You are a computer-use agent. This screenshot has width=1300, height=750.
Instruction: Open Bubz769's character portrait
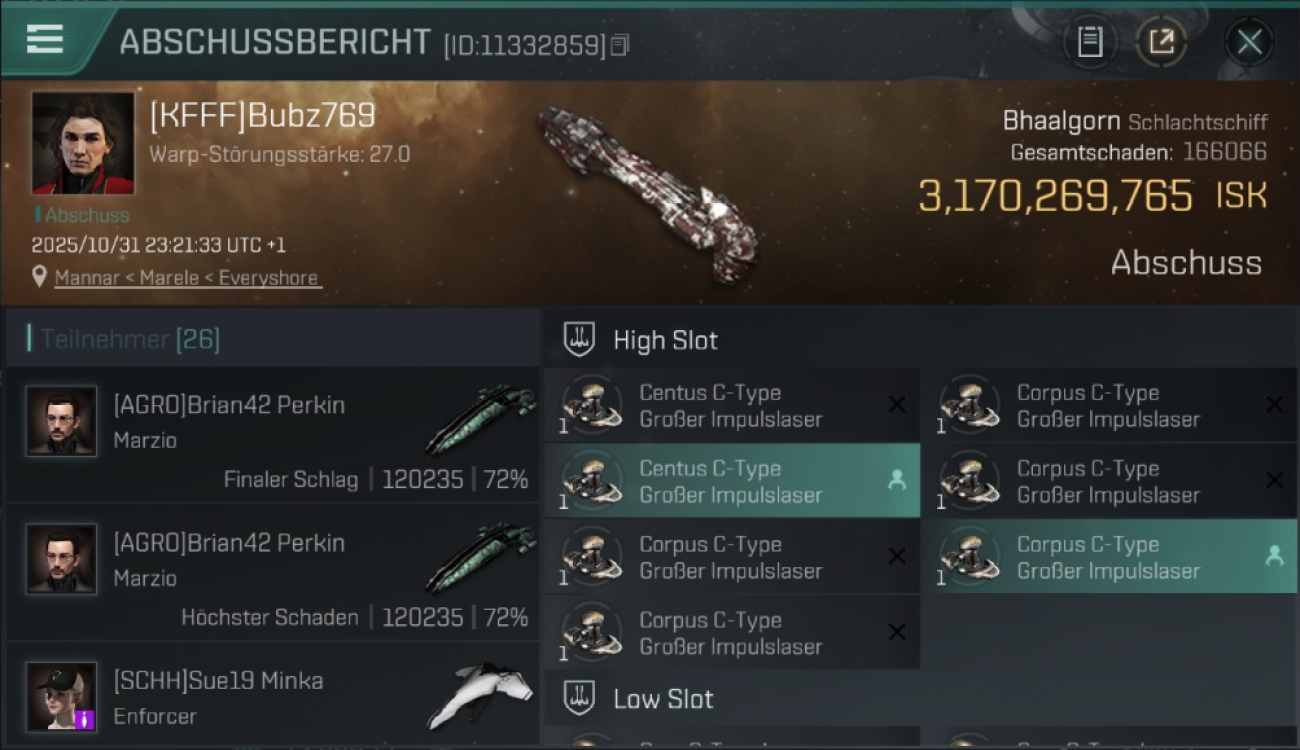click(x=83, y=143)
